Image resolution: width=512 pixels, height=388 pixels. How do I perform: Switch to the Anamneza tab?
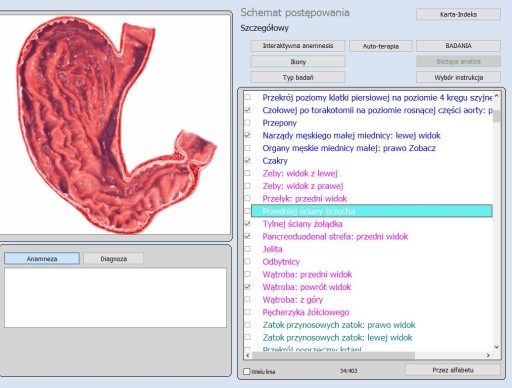42,259
